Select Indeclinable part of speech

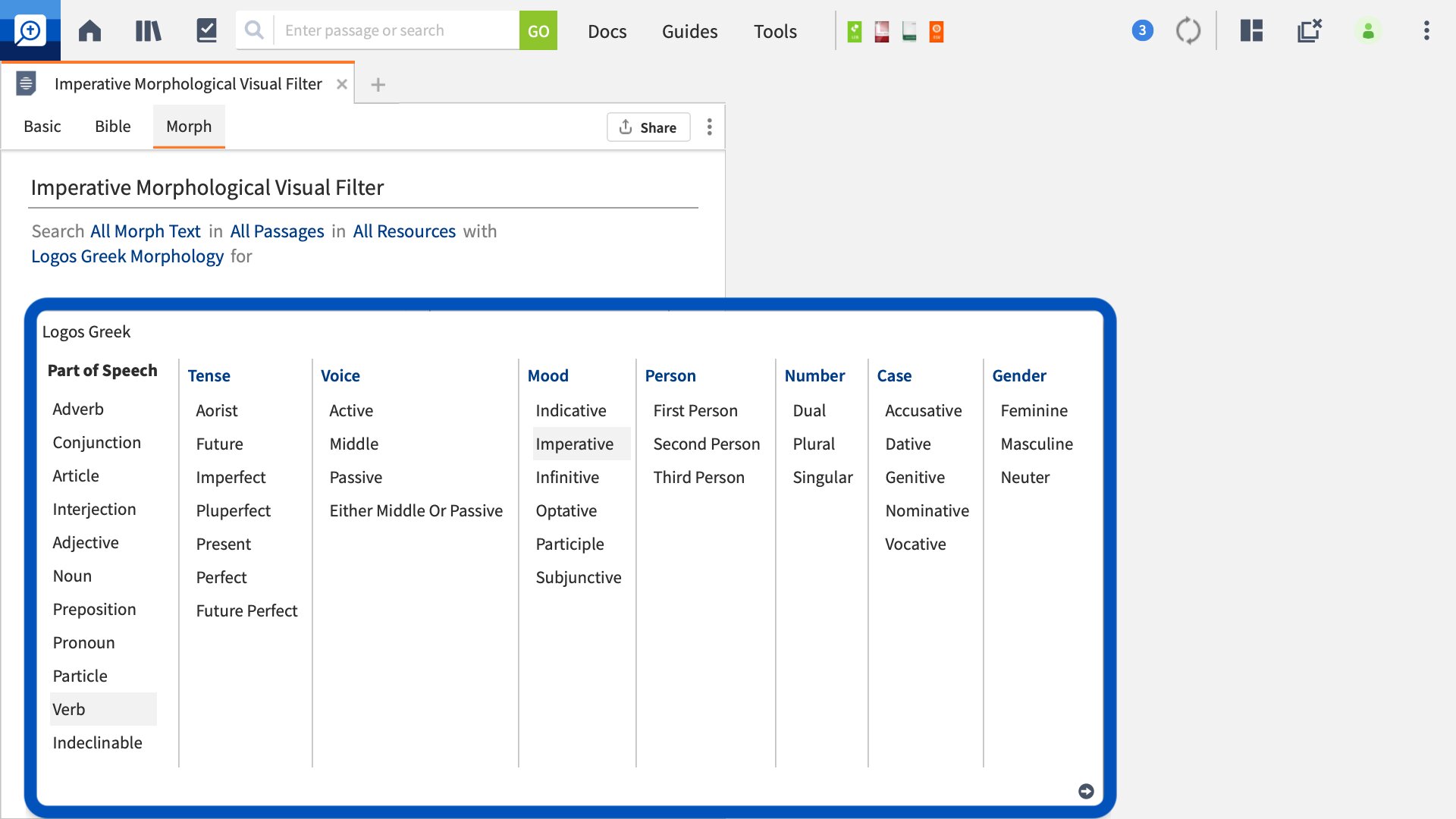[x=97, y=742]
